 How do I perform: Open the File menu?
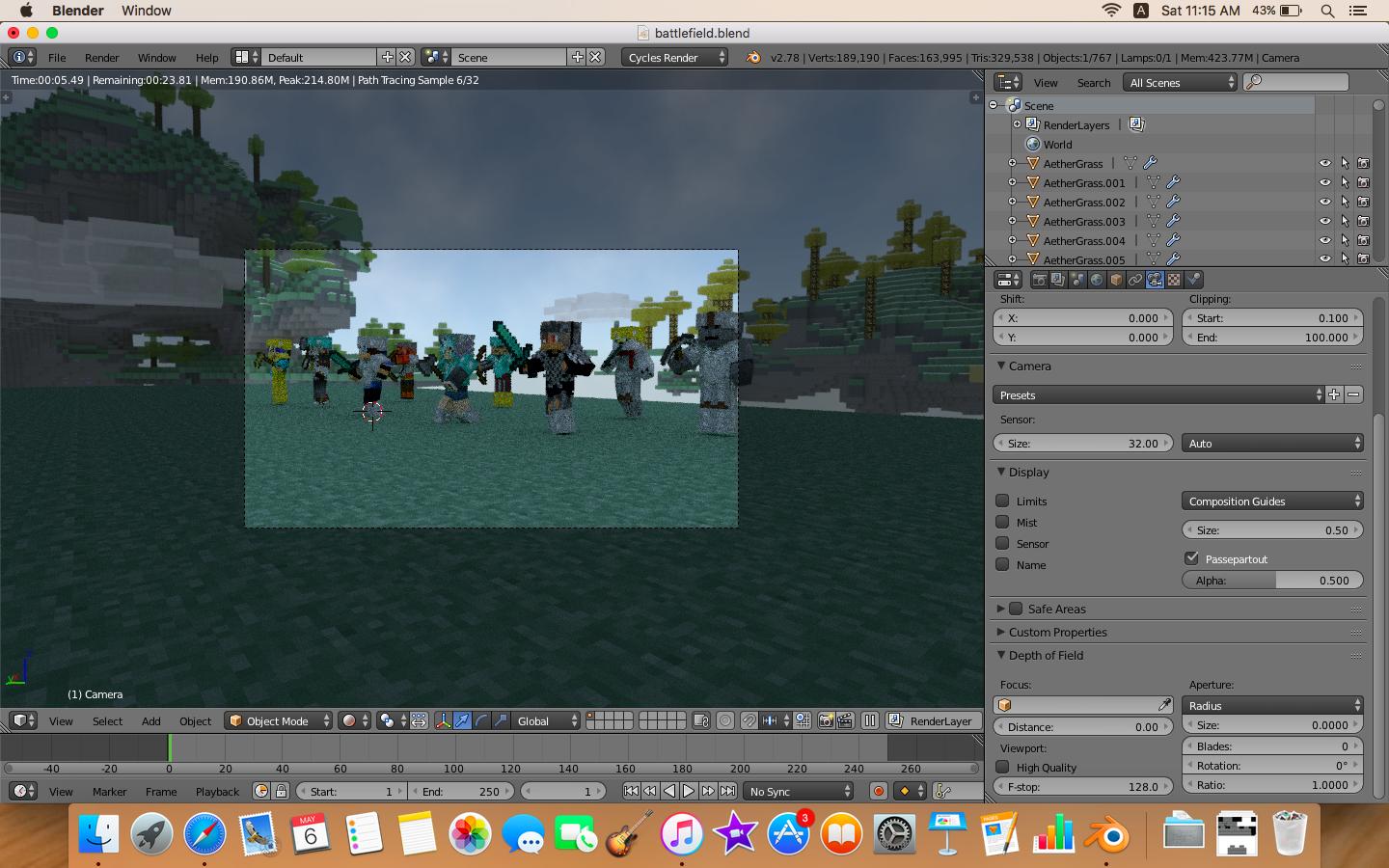pos(57,57)
